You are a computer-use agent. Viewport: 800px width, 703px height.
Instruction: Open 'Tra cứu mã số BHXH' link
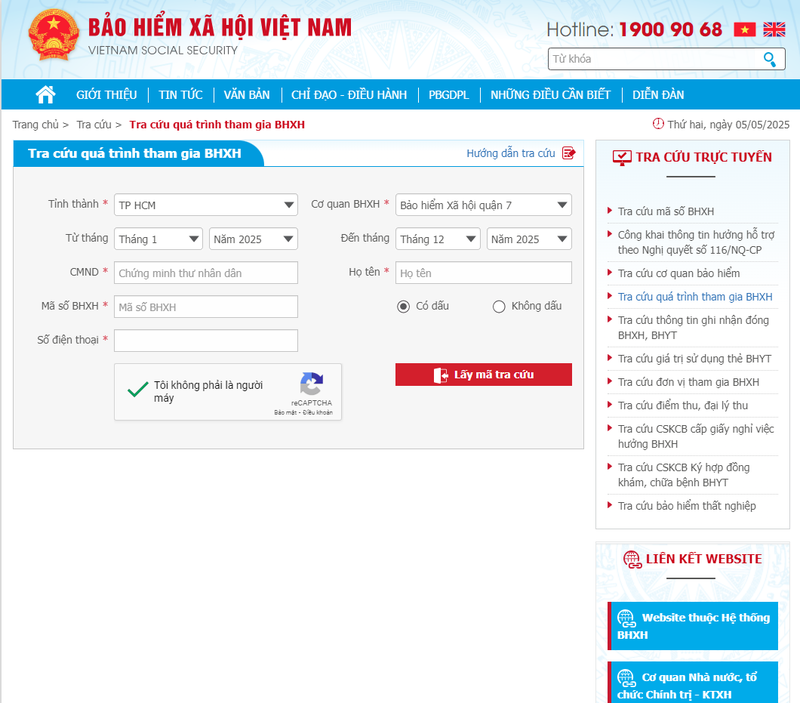[x=666, y=211]
